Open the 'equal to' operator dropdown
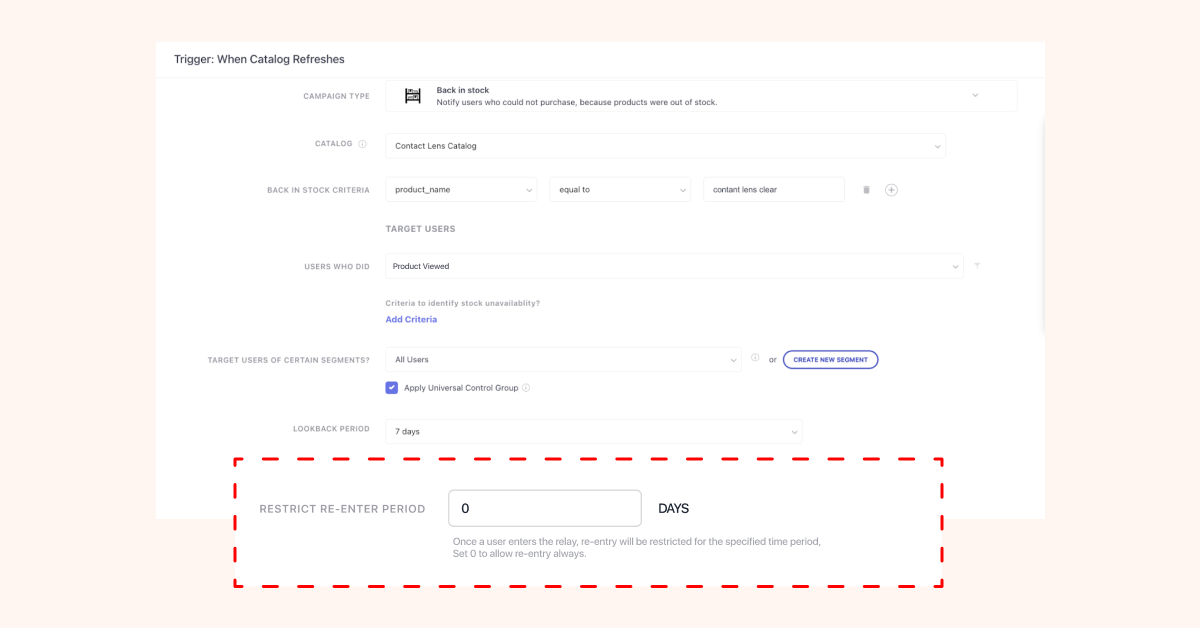Image resolution: width=1200 pixels, height=628 pixels. (620, 190)
